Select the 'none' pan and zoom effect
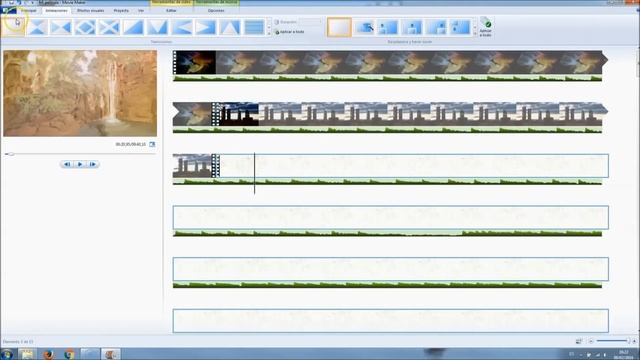The width and height of the screenshot is (640, 360). [x=339, y=27]
